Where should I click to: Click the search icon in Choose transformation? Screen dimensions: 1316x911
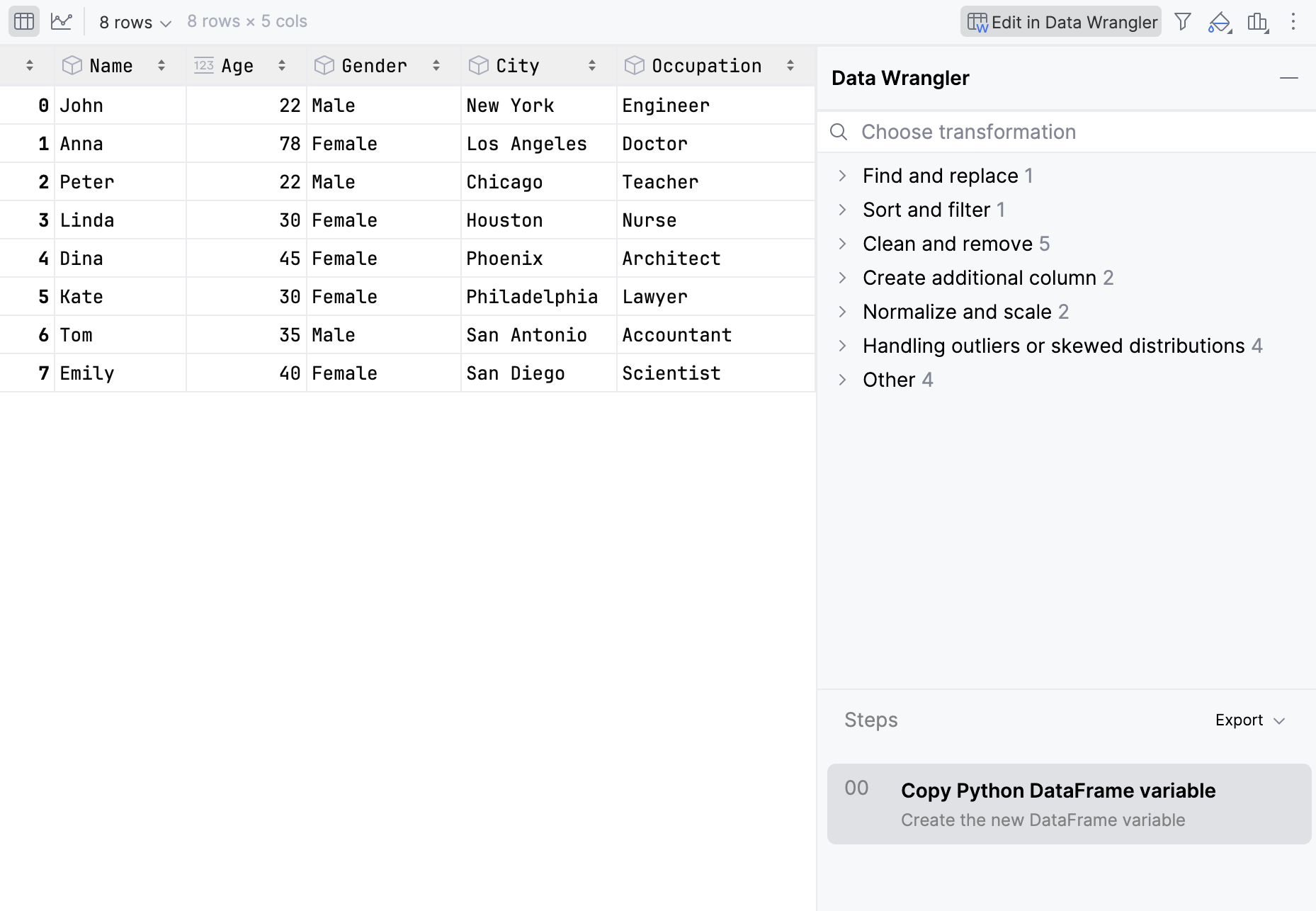pyautogui.click(x=839, y=132)
